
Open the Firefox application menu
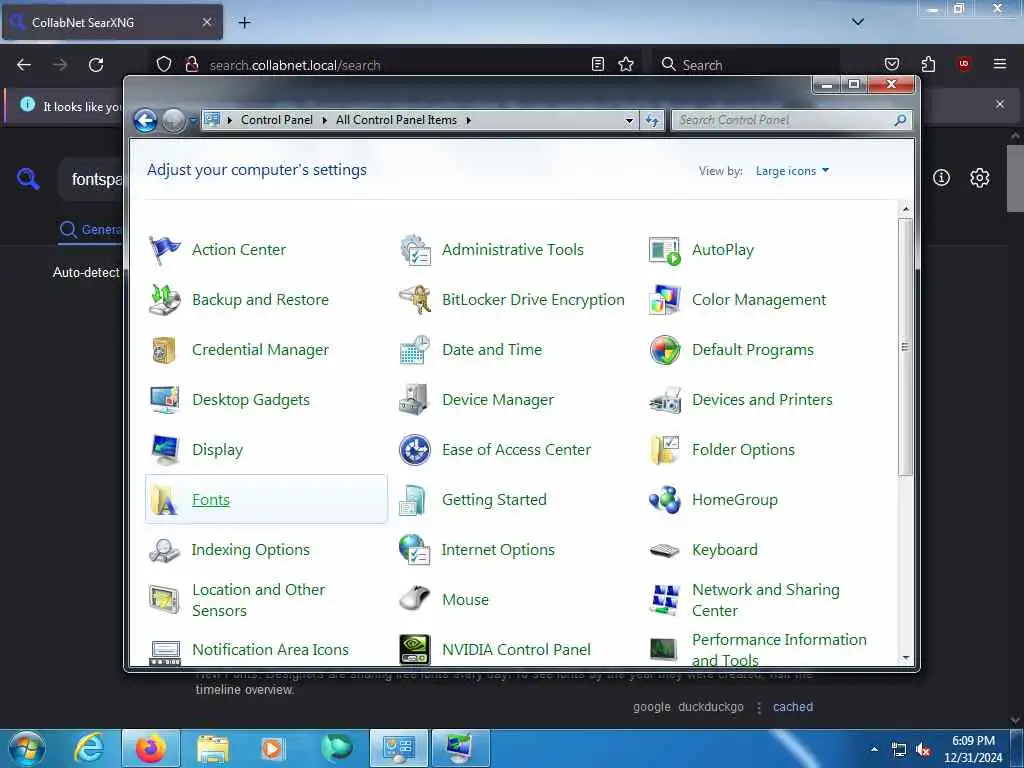[999, 64]
